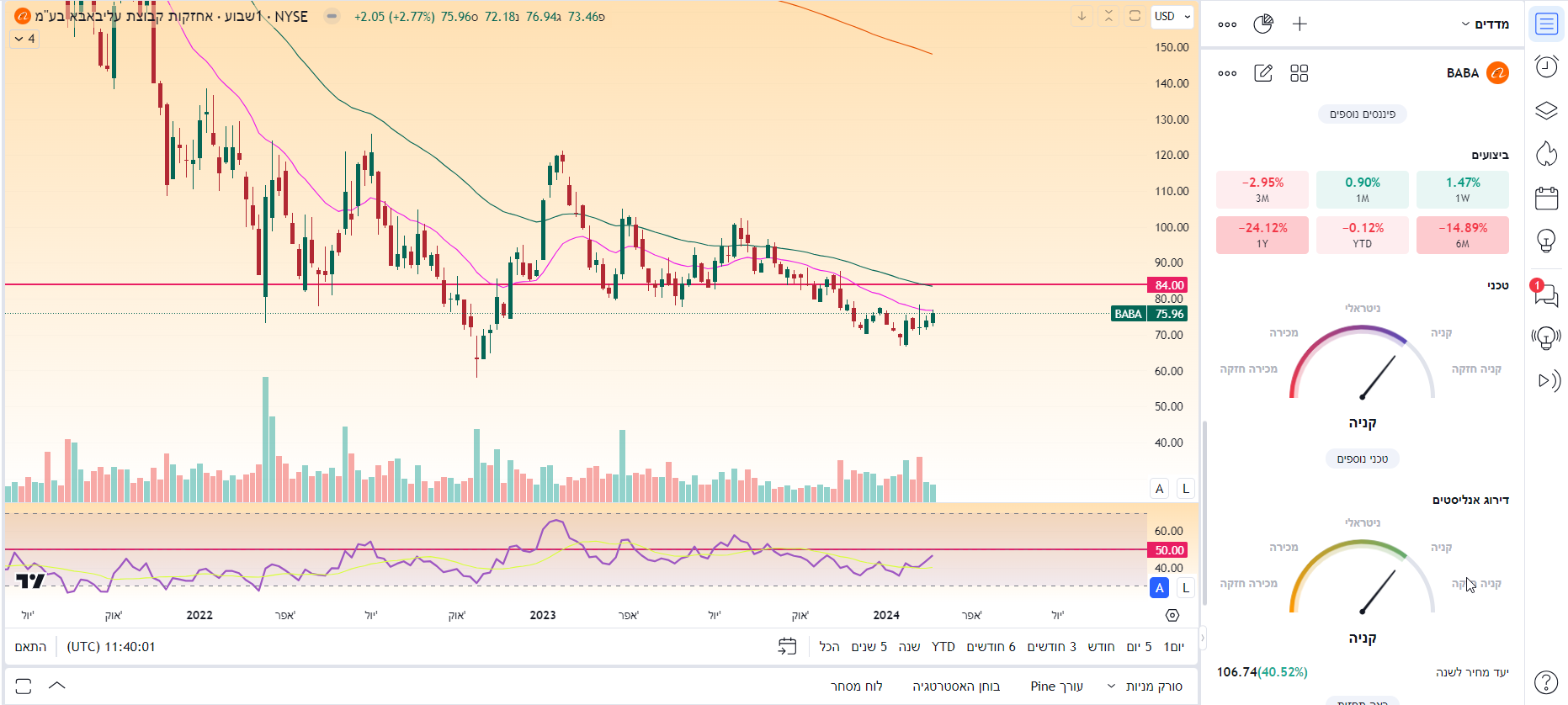Maximize bottom panel rectangle icon
This screenshot has width=1568, height=705.
24,686
